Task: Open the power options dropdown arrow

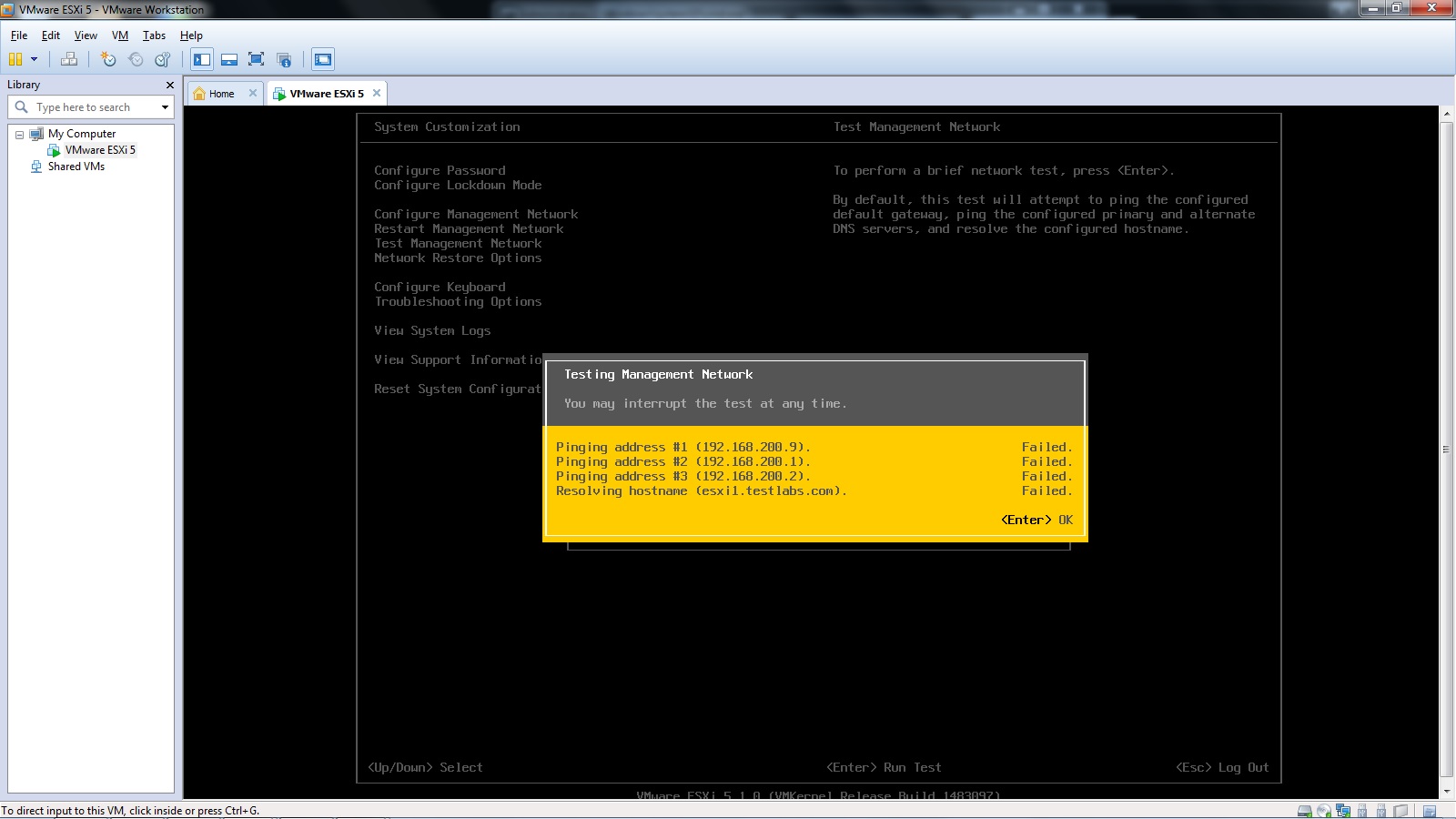Action: [x=34, y=59]
